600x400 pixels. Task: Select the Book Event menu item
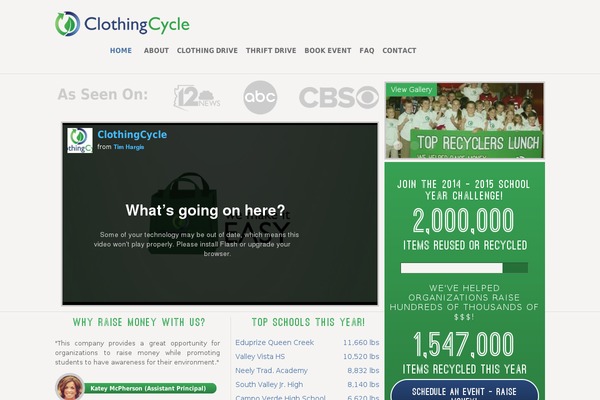pos(328,51)
